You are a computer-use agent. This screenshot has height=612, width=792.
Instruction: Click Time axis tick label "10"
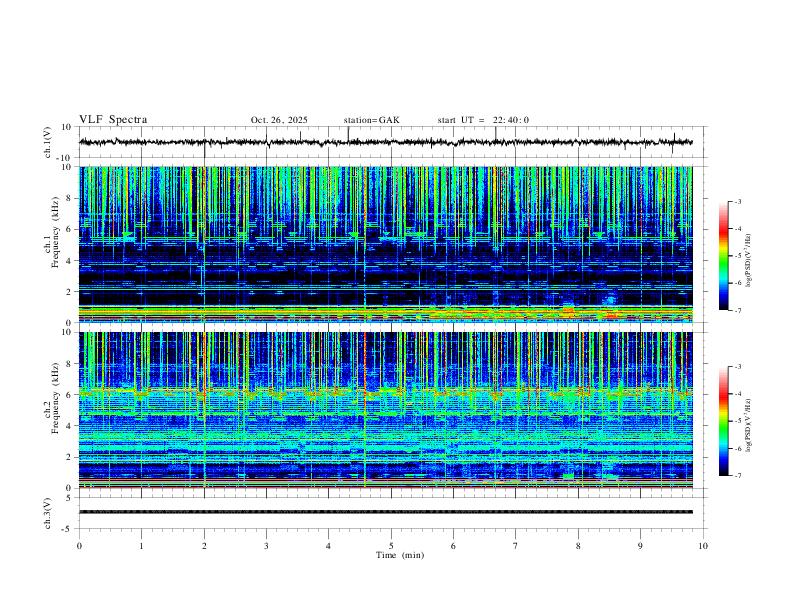(703, 546)
